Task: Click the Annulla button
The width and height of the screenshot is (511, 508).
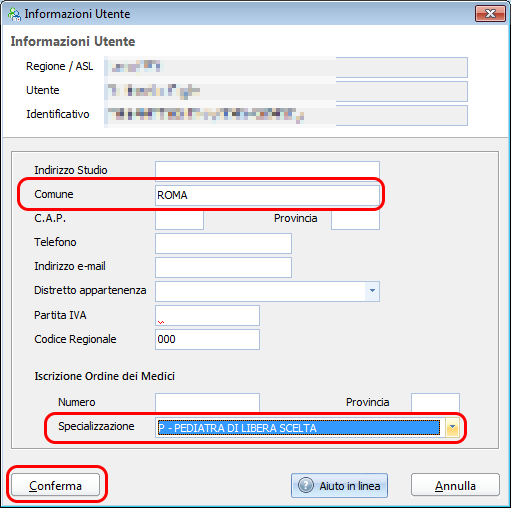Action: point(455,485)
